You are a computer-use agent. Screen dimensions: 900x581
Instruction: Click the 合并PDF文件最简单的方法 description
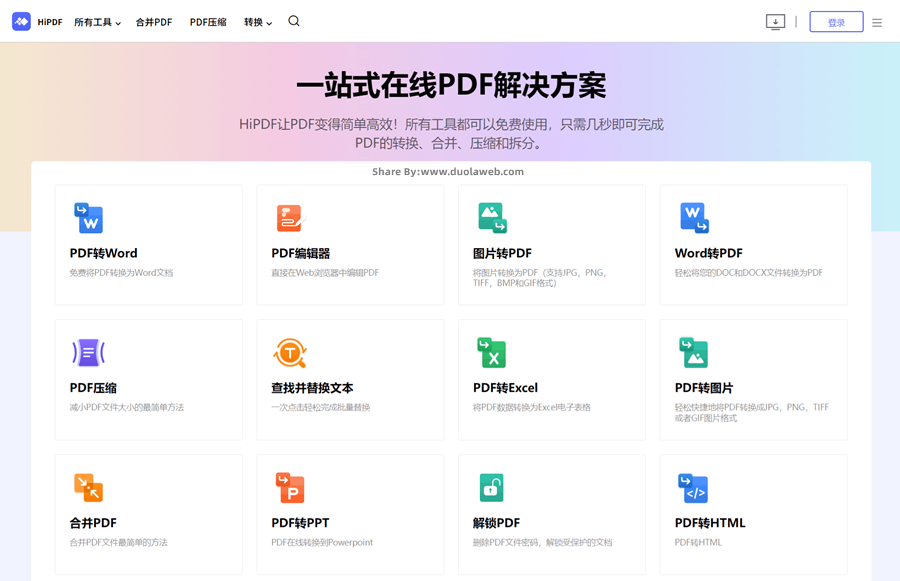tap(118, 543)
